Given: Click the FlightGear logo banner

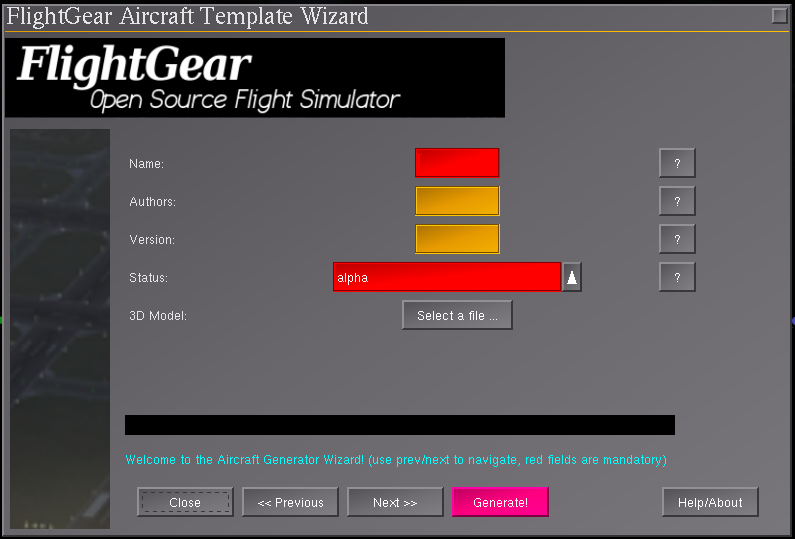Looking at the screenshot, I should tap(255, 78).
